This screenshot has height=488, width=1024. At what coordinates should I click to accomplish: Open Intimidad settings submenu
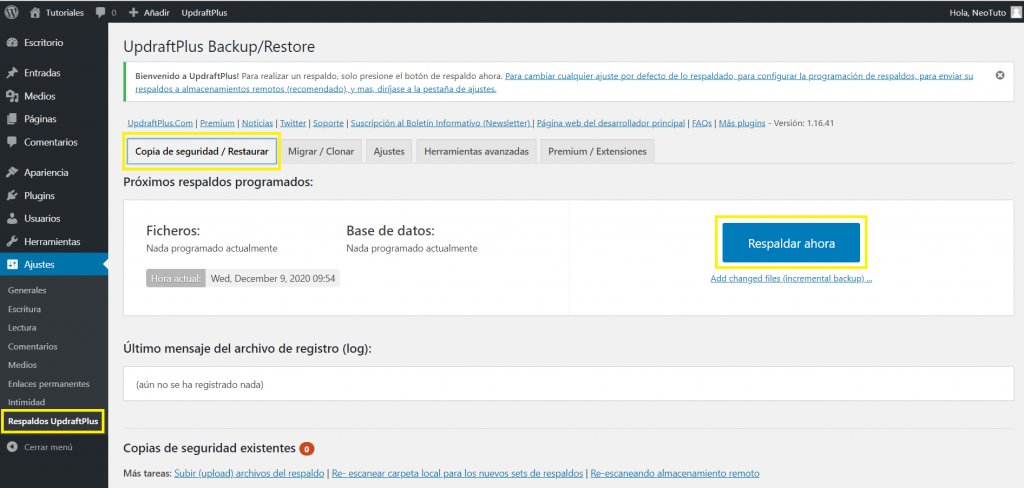pos(26,402)
